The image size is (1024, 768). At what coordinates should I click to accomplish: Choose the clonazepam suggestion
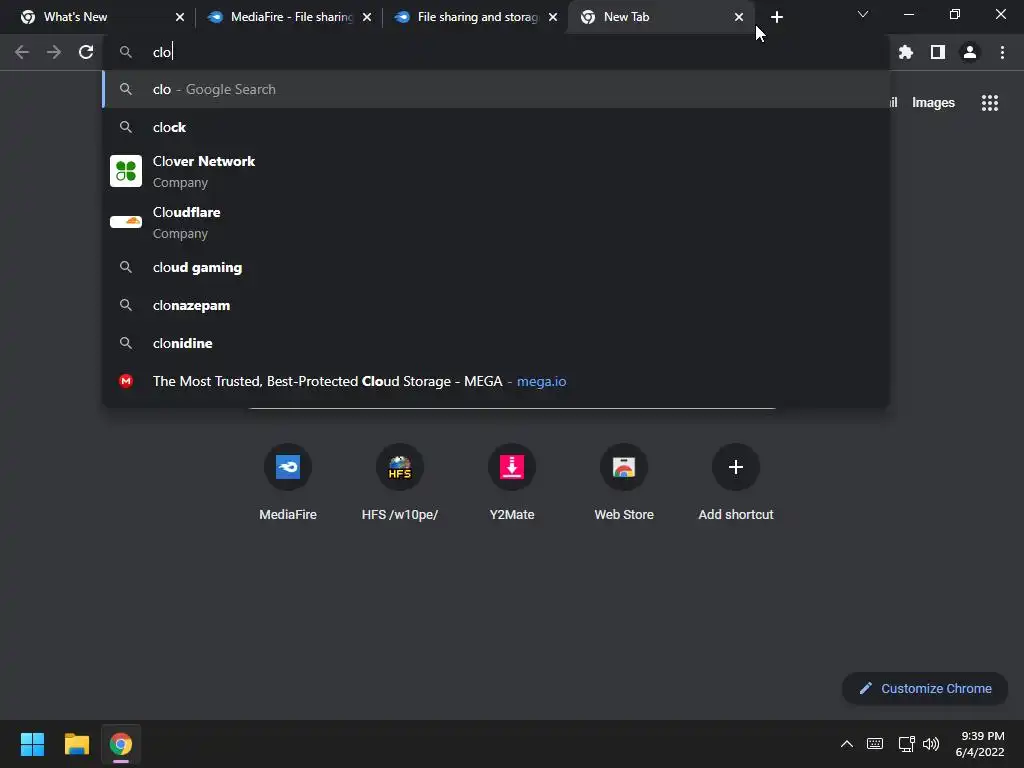[x=496, y=305]
